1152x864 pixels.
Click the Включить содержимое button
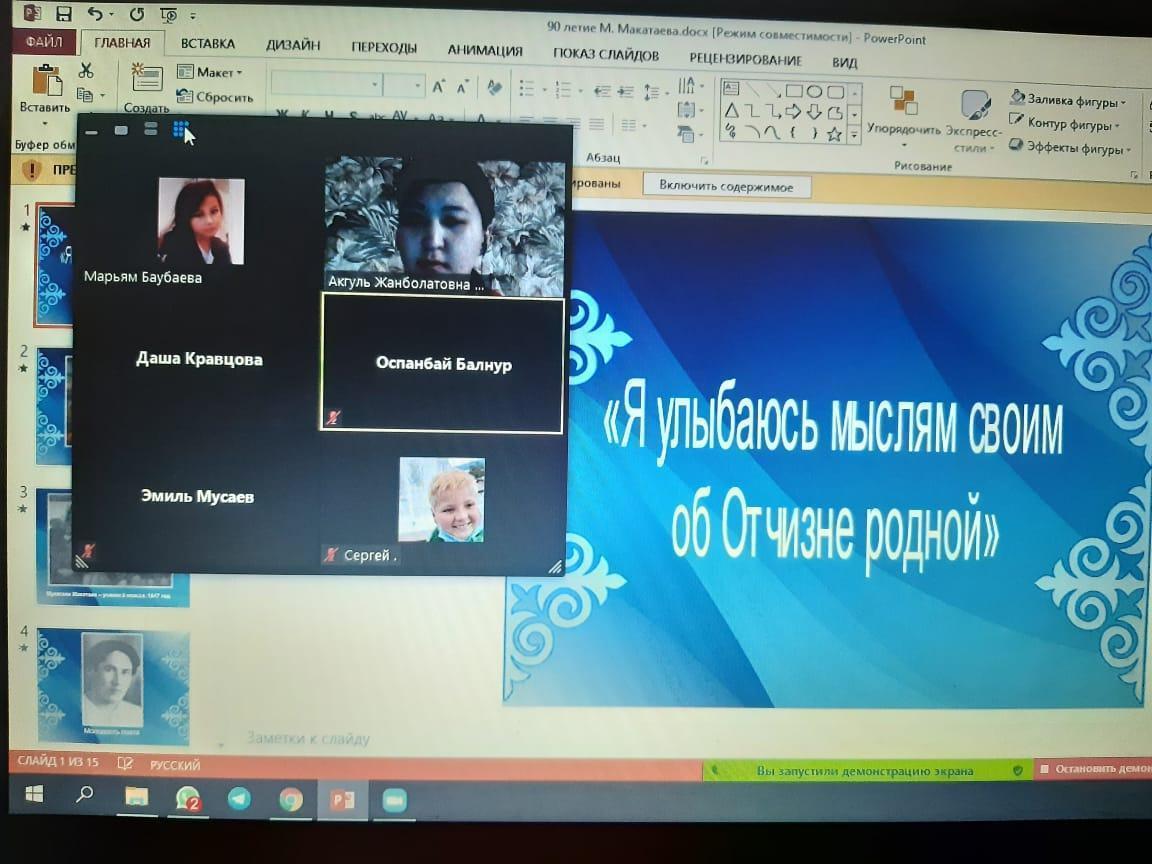pyautogui.click(x=727, y=186)
